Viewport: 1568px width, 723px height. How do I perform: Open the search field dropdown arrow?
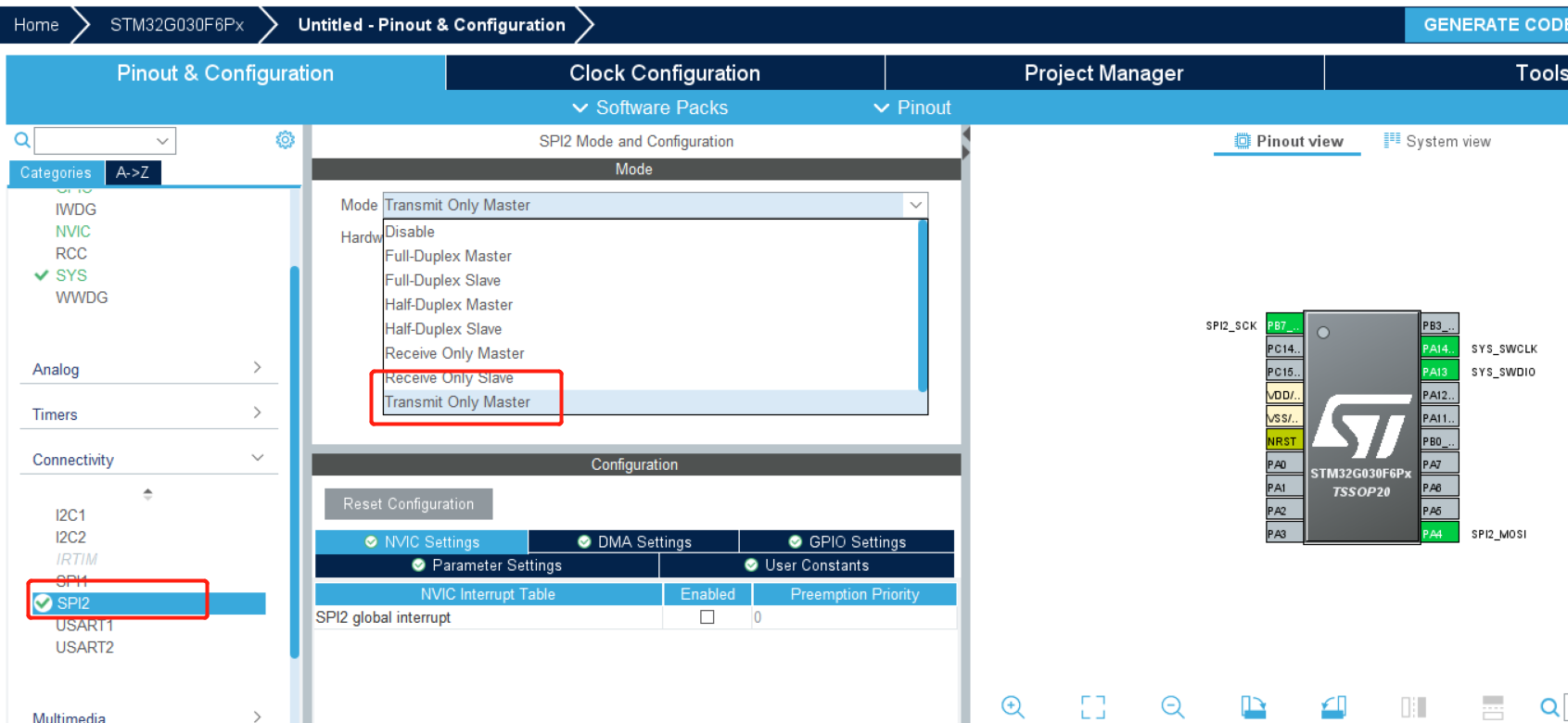[162, 141]
